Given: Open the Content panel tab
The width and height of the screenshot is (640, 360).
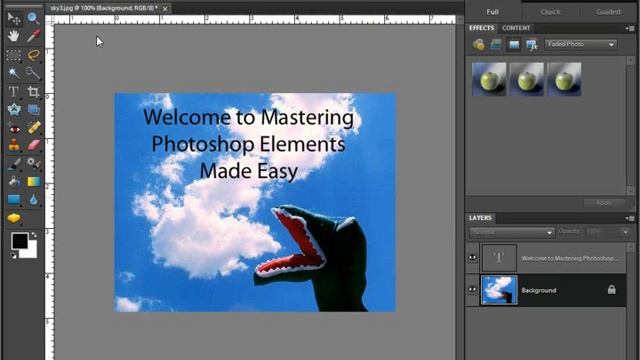Looking at the screenshot, I should (x=516, y=28).
